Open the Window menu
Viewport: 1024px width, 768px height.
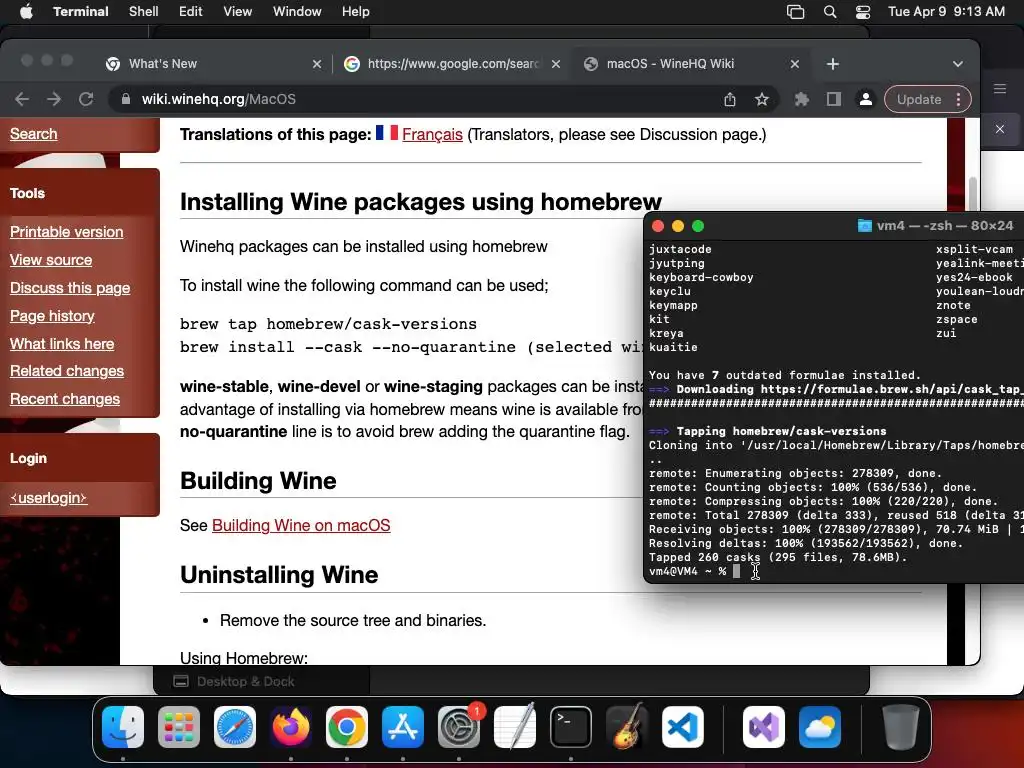click(x=297, y=12)
